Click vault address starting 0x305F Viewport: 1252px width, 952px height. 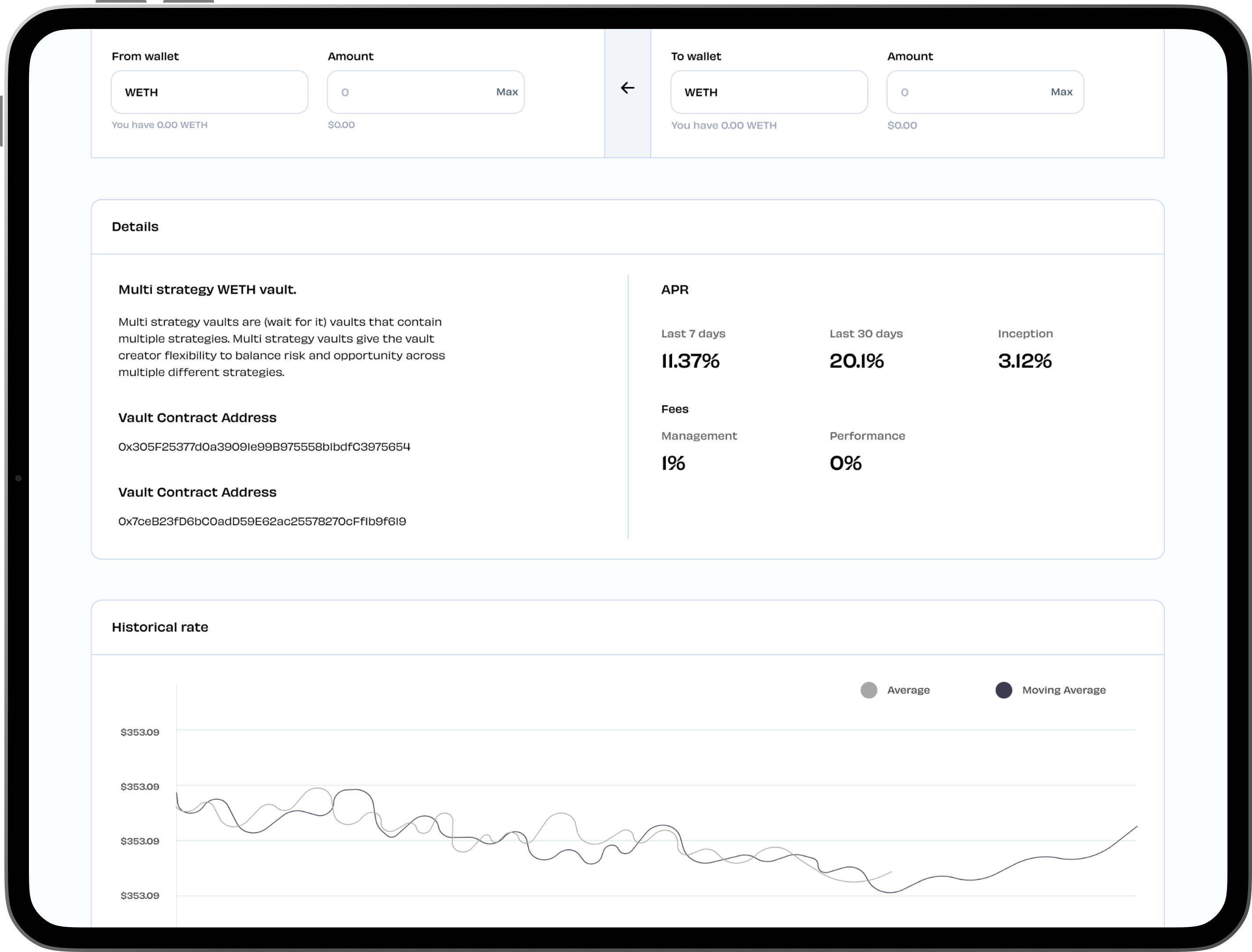264,447
